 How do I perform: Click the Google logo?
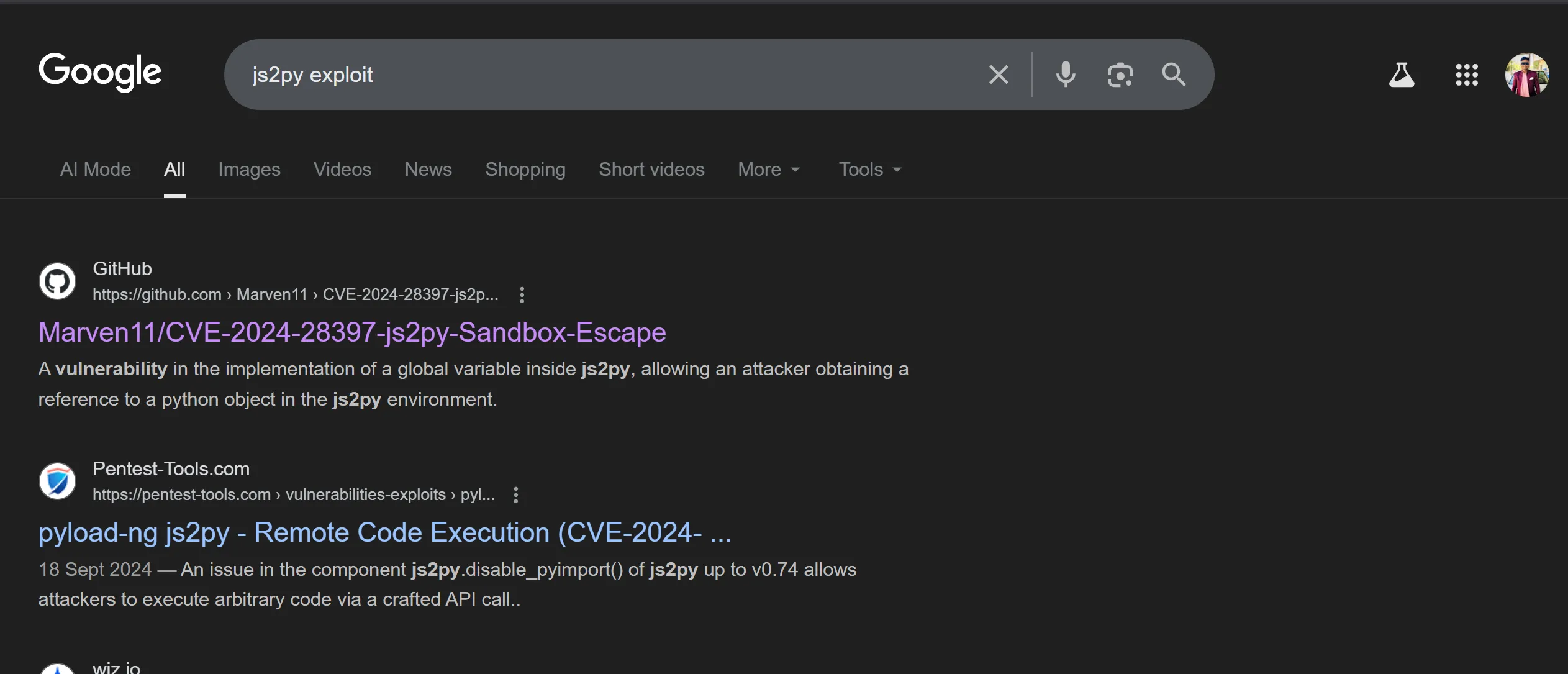[100, 72]
